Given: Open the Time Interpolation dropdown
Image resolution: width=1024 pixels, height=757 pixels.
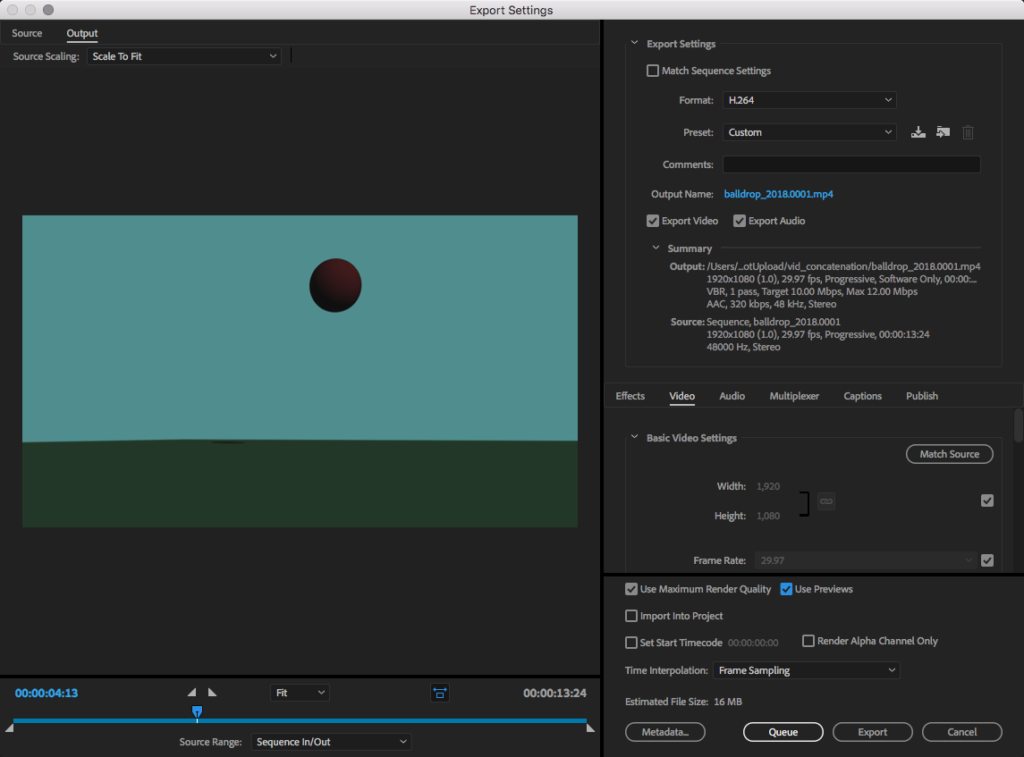Looking at the screenshot, I should pos(808,670).
